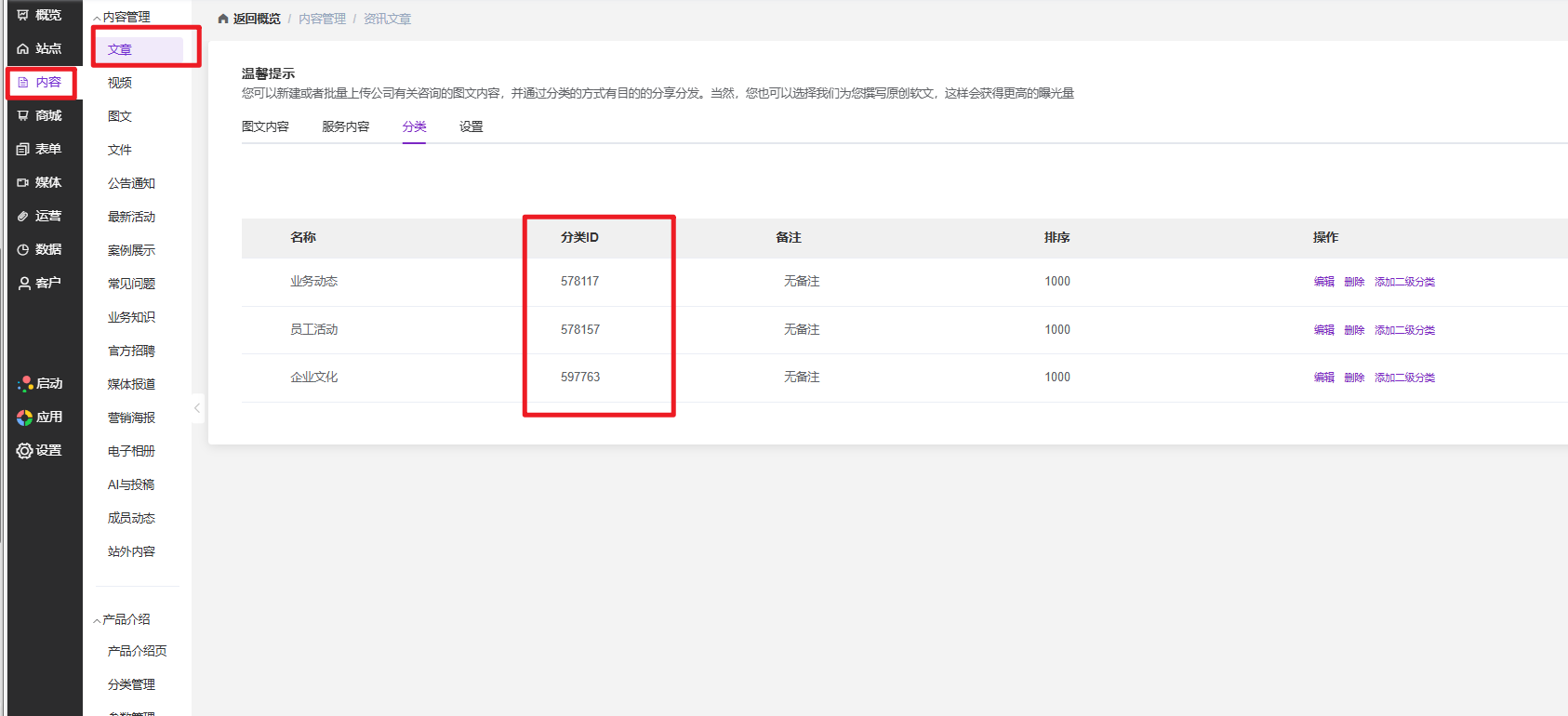Select 公告通知 in content menu
Screen dimensions: 1568x716
coord(131,183)
